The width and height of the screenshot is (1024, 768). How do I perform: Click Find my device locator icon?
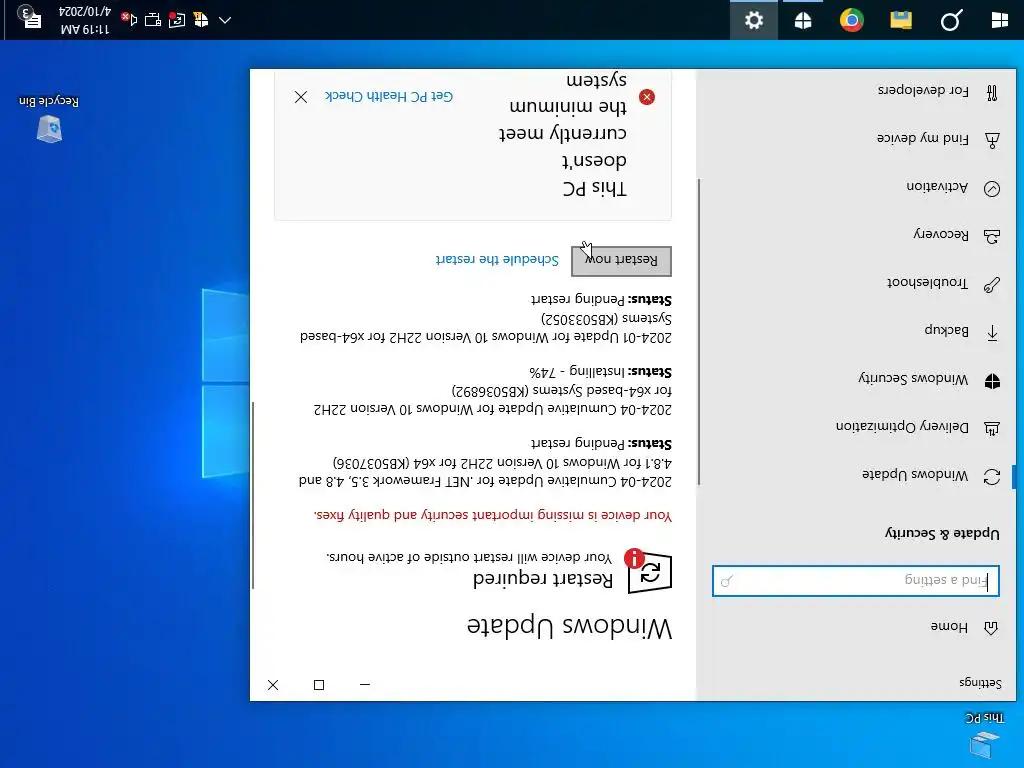(992, 140)
